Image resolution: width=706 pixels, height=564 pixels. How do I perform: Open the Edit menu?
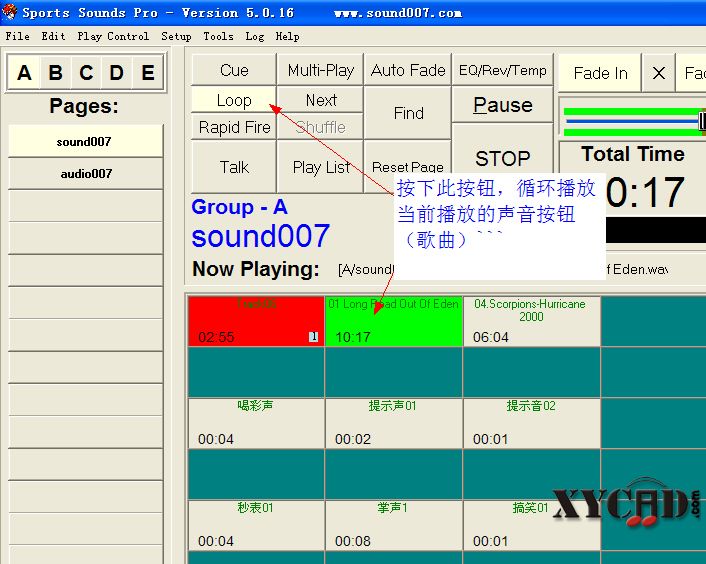(x=53, y=36)
